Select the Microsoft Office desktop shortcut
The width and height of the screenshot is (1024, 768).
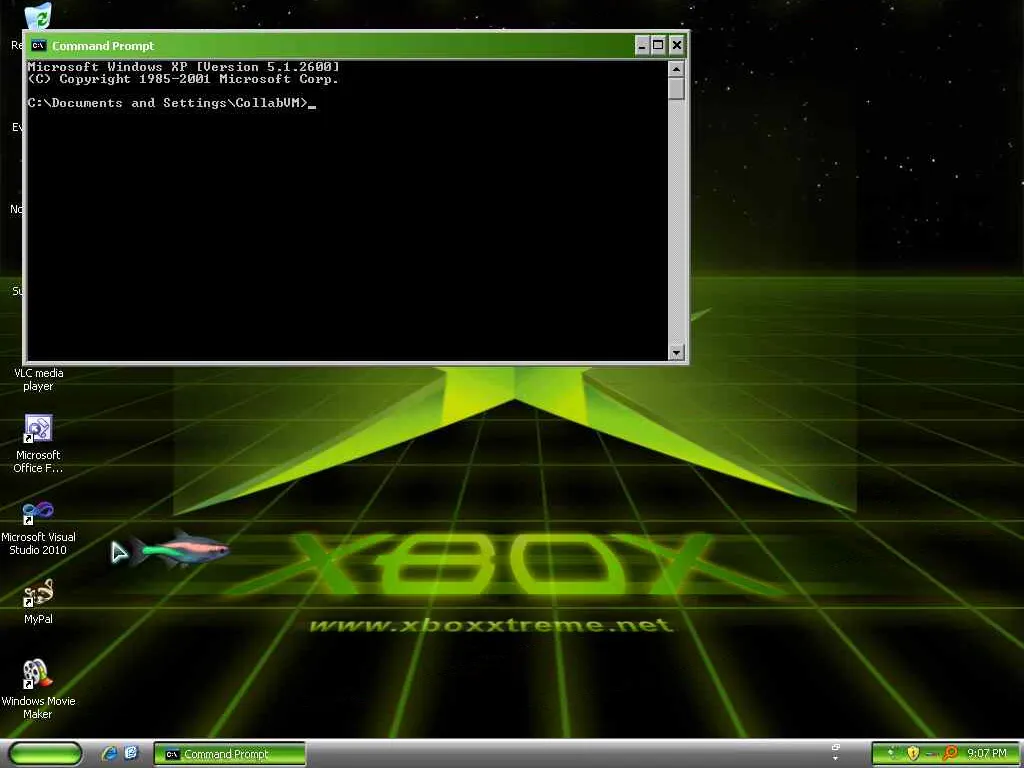click(38, 444)
